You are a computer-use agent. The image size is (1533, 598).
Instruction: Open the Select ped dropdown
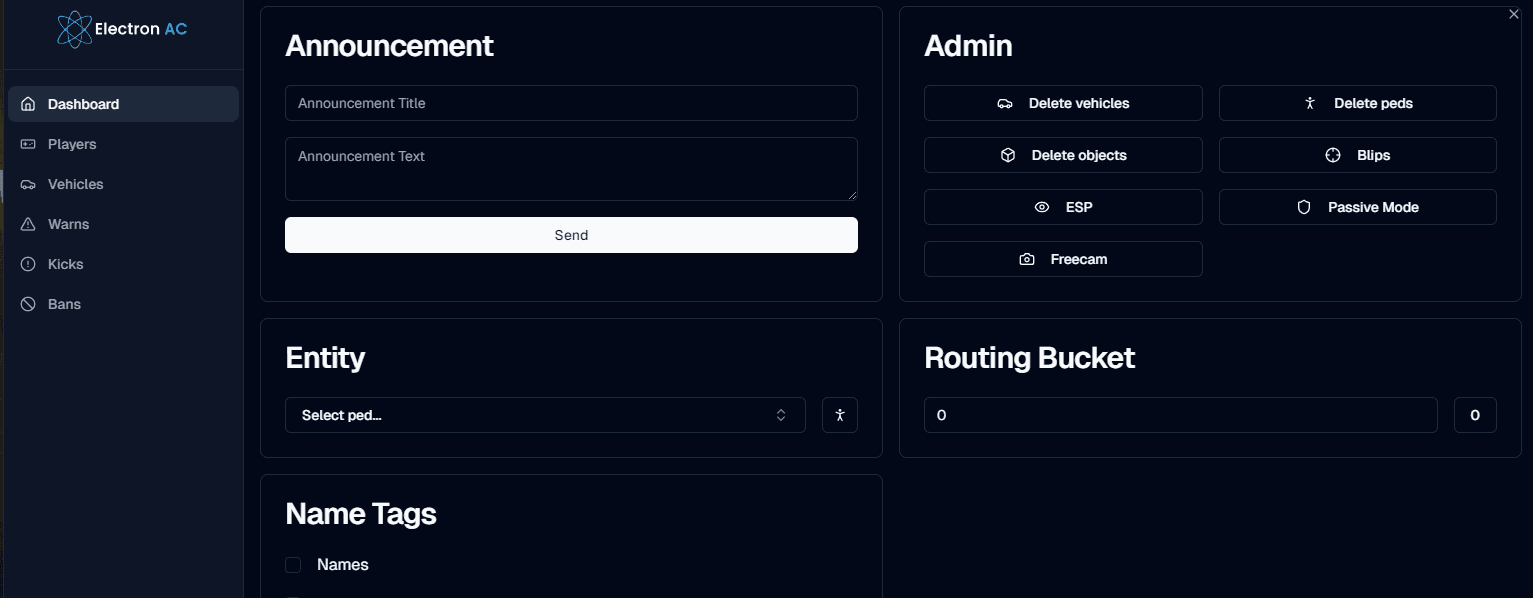point(545,415)
